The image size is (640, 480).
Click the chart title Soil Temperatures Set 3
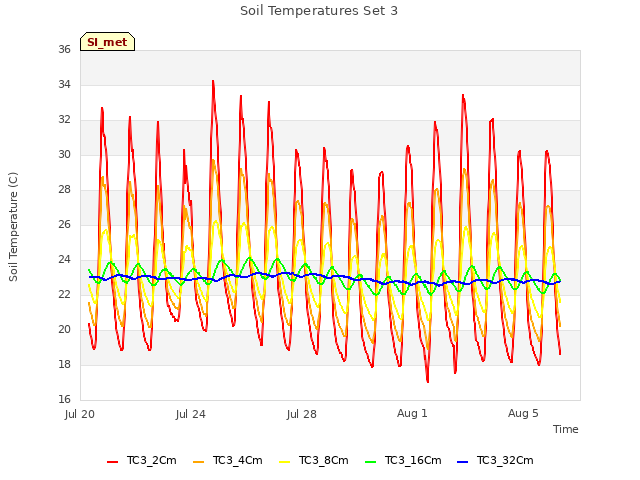[319, 11]
